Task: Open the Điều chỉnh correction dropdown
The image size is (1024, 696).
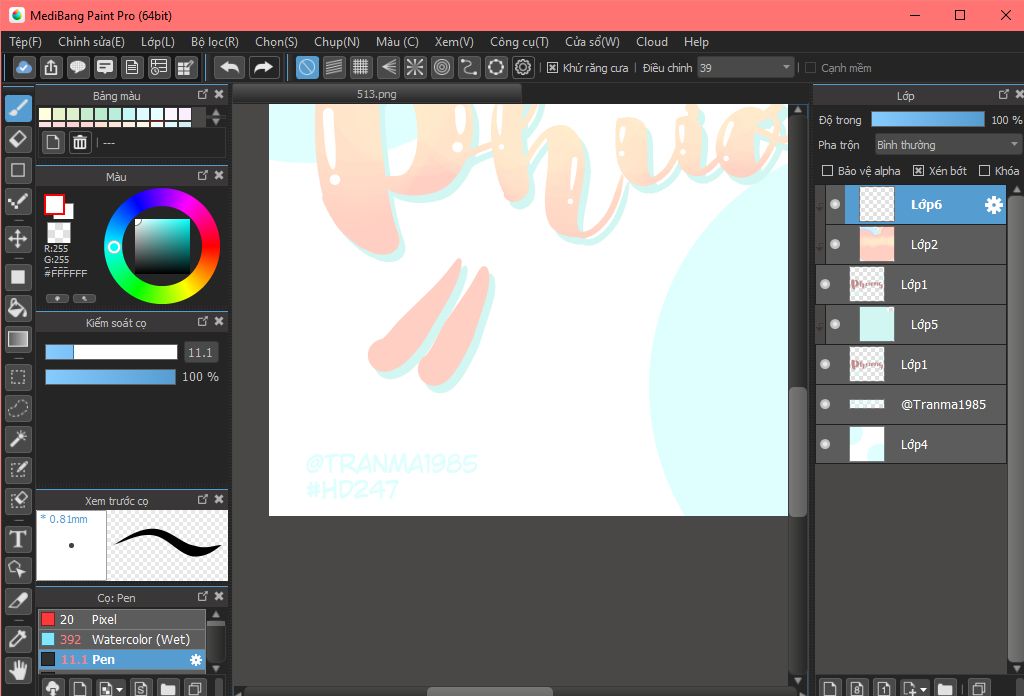Action: [x=745, y=68]
